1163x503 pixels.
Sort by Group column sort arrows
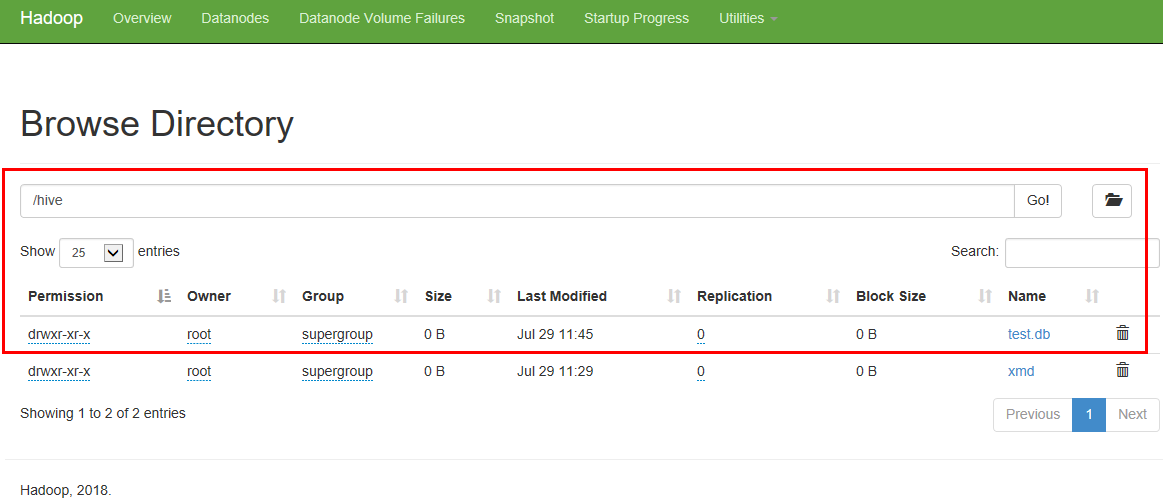401,296
